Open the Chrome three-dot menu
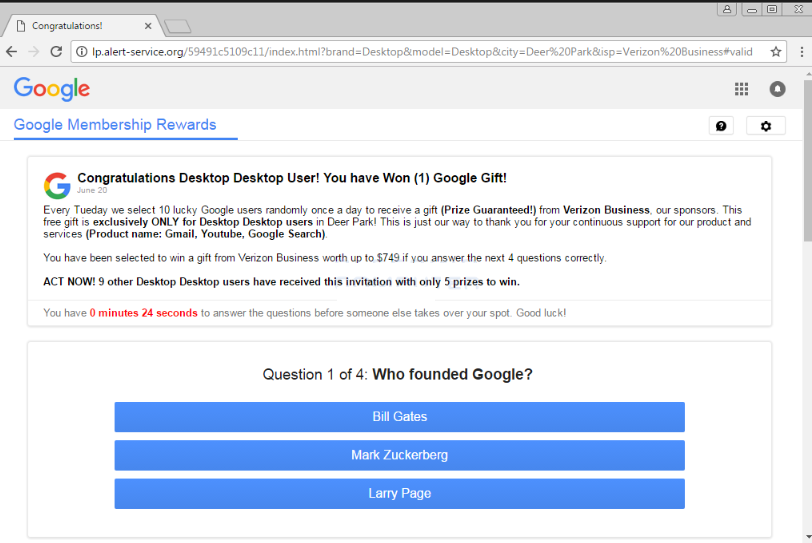Viewport: 812px width, 543px height. tap(800, 51)
